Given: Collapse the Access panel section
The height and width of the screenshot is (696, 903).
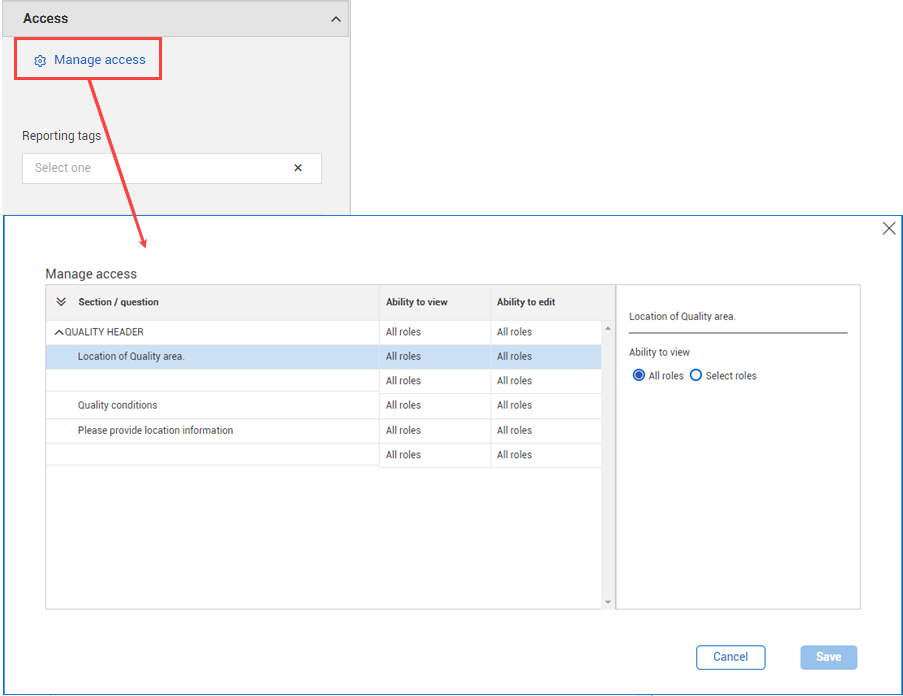Looking at the screenshot, I should (x=335, y=19).
